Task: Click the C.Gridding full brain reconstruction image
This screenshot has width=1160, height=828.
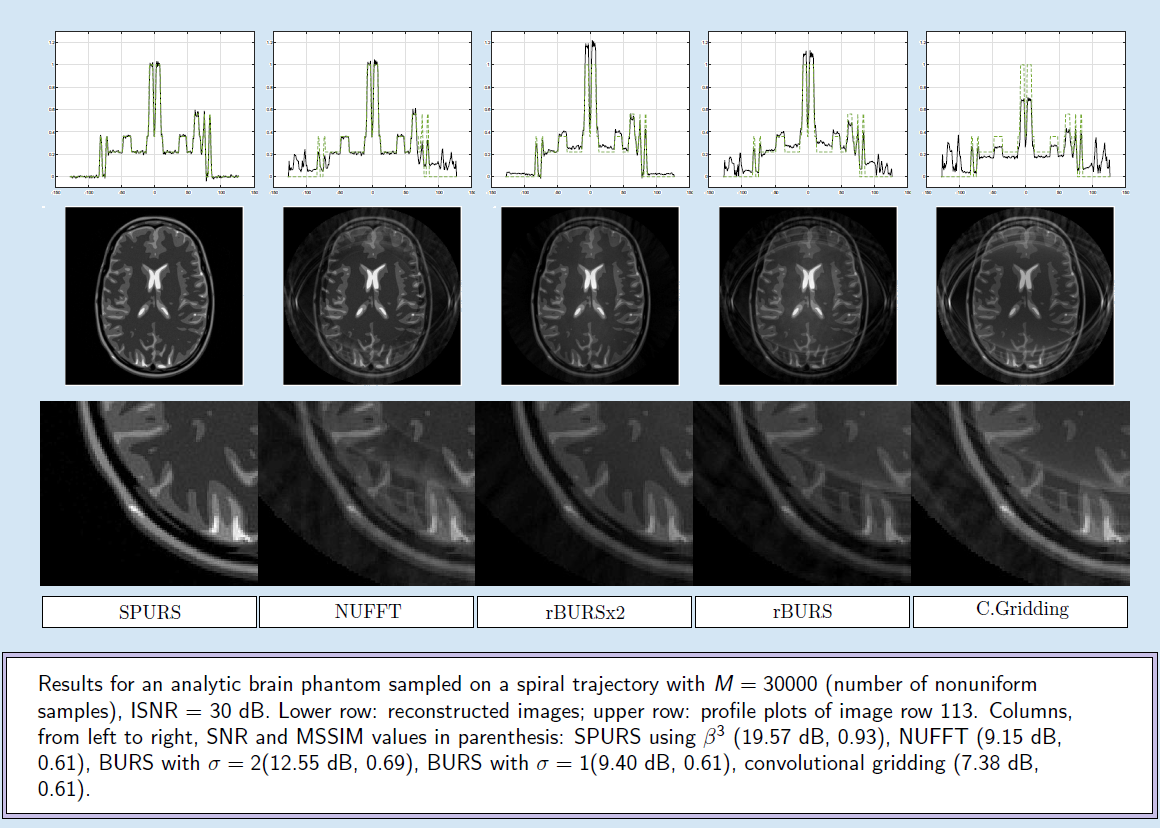Action: click(x=1024, y=296)
